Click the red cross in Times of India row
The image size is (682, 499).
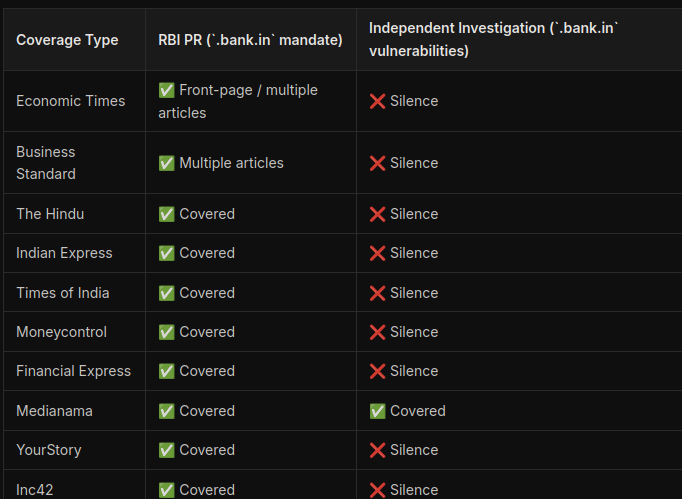(377, 293)
